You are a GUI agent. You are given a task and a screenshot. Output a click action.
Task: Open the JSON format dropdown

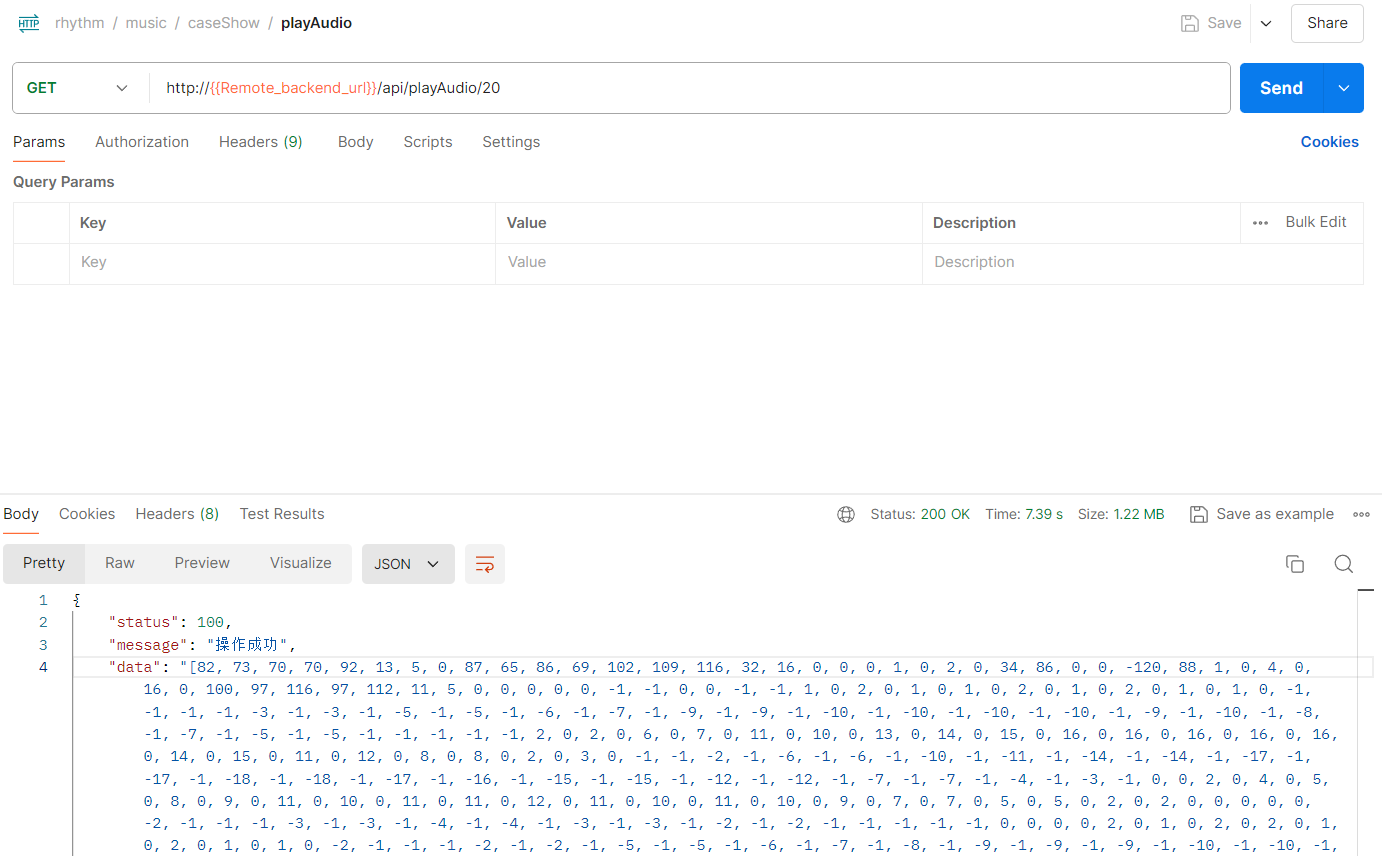point(407,564)
